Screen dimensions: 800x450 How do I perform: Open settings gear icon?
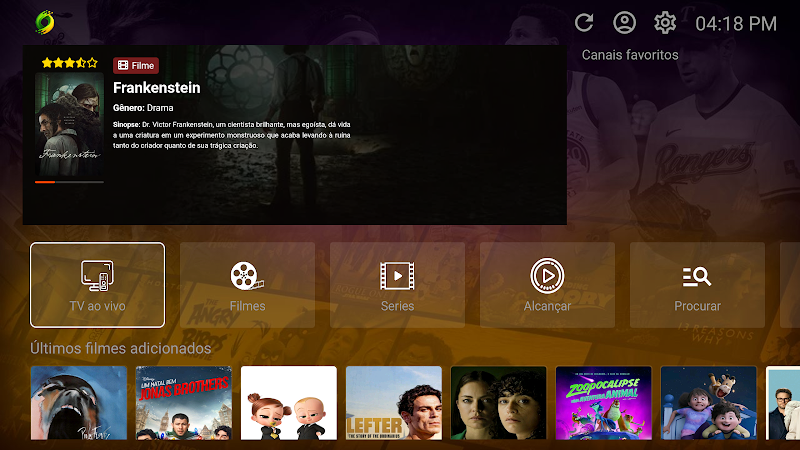[665, 23]
